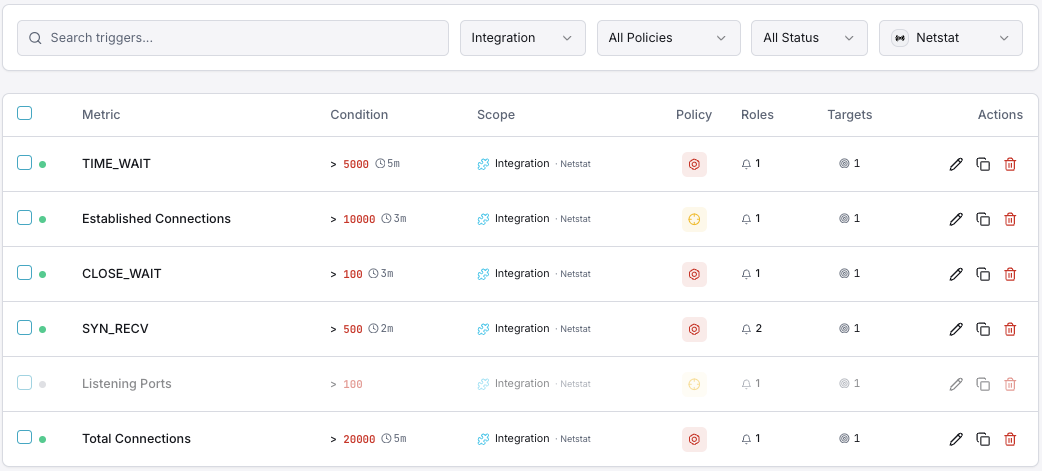Duplicate the Listening Ports trigger
1042x471 pixels.
click(983, 384)
